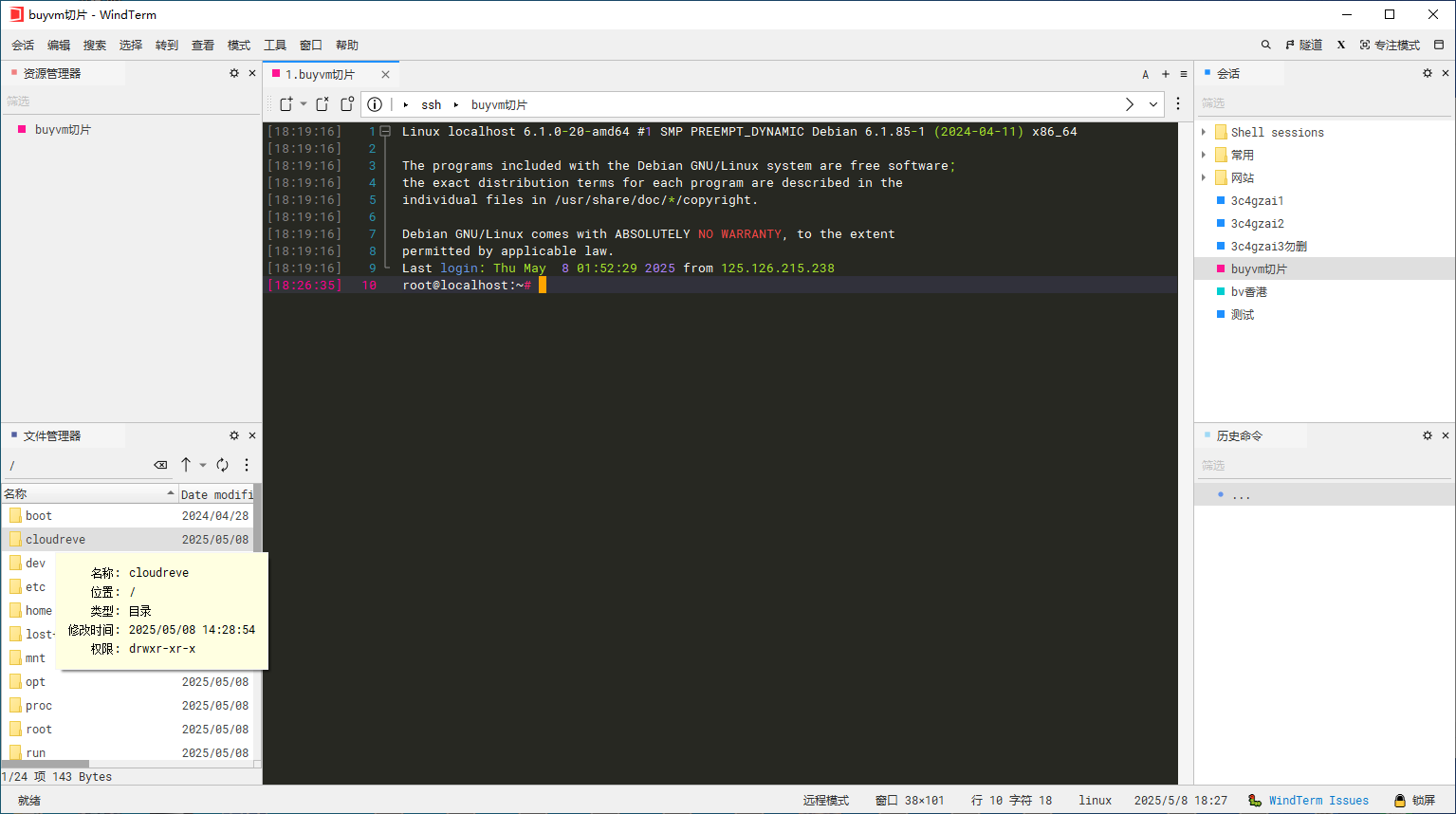Close the 资源管理器 panel

coord(252,73)
